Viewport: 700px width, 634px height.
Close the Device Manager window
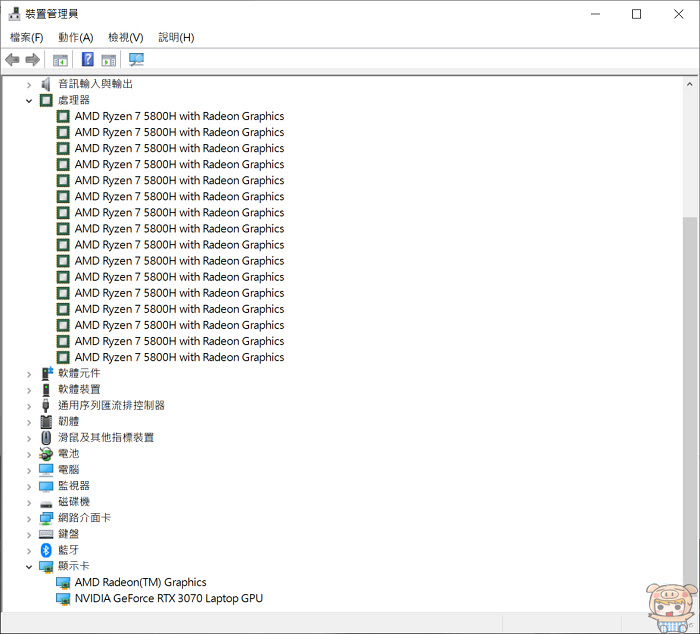679,14
